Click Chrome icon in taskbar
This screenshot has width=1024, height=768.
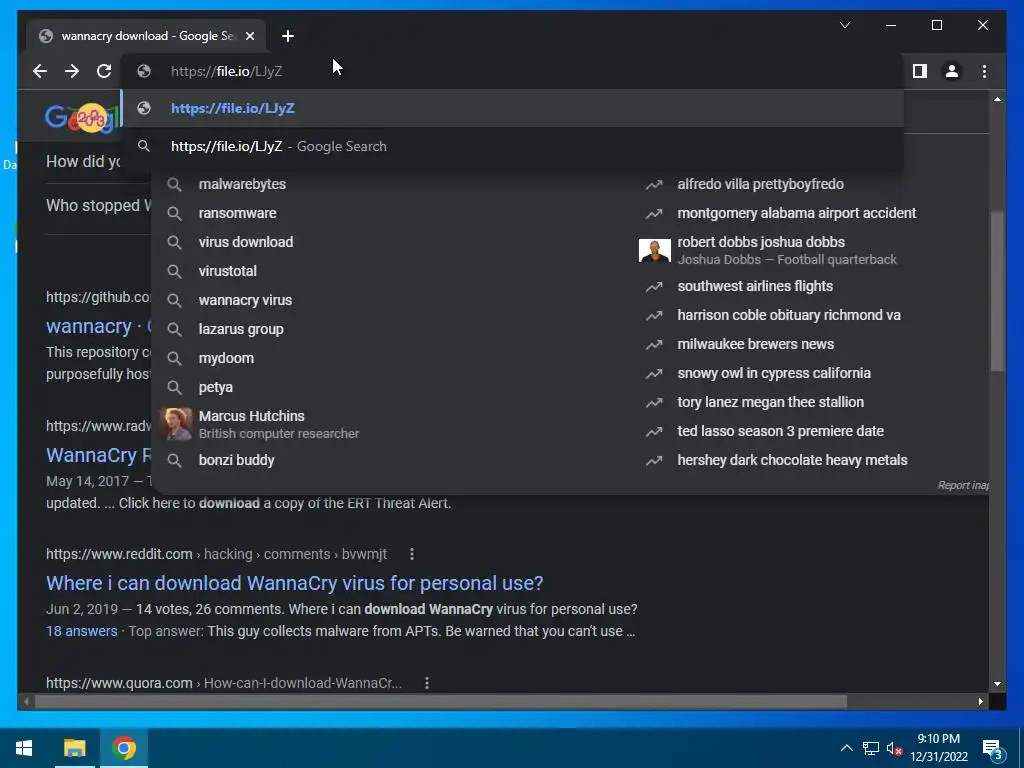(x=124, y=748)
